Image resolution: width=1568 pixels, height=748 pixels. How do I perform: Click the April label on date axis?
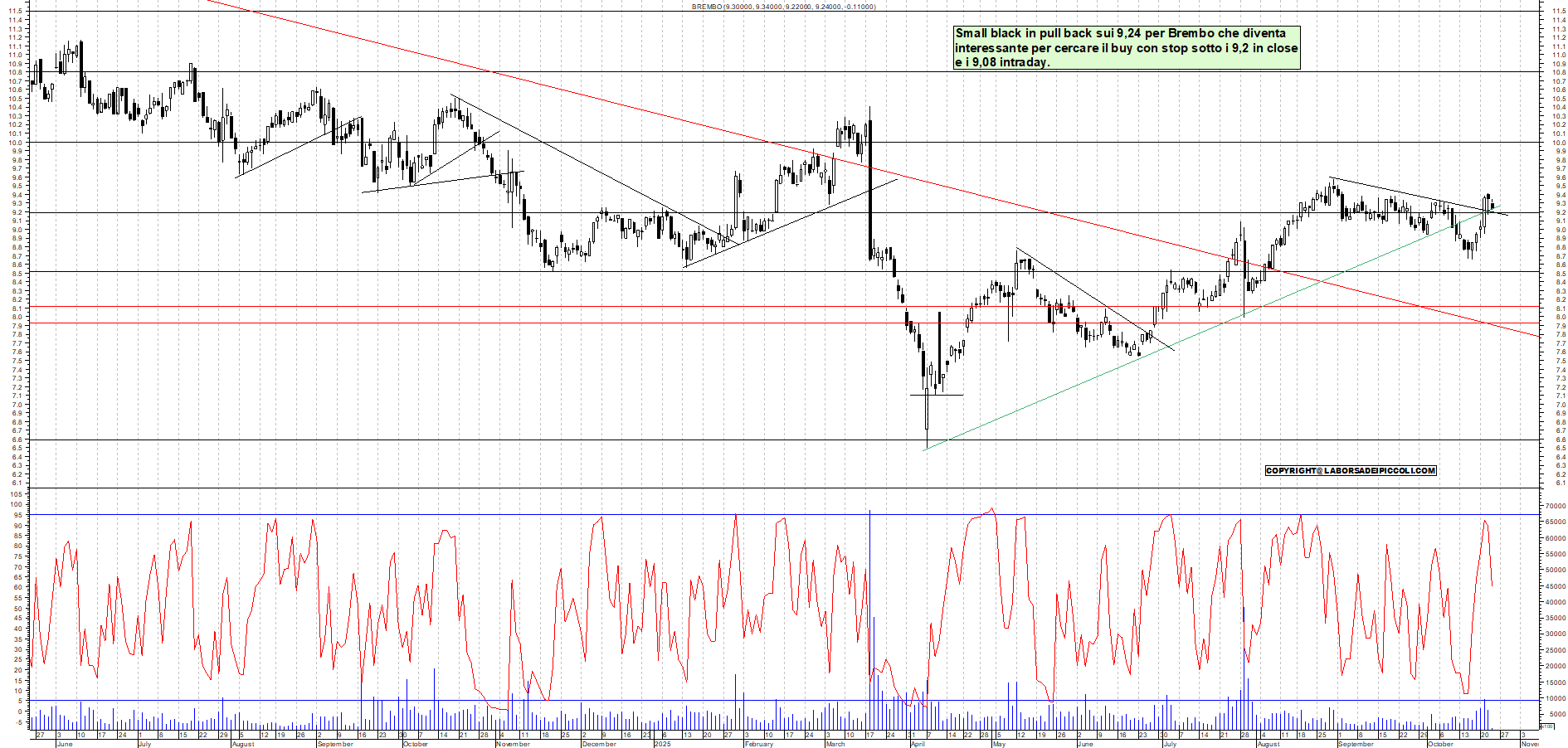(918, 744)
